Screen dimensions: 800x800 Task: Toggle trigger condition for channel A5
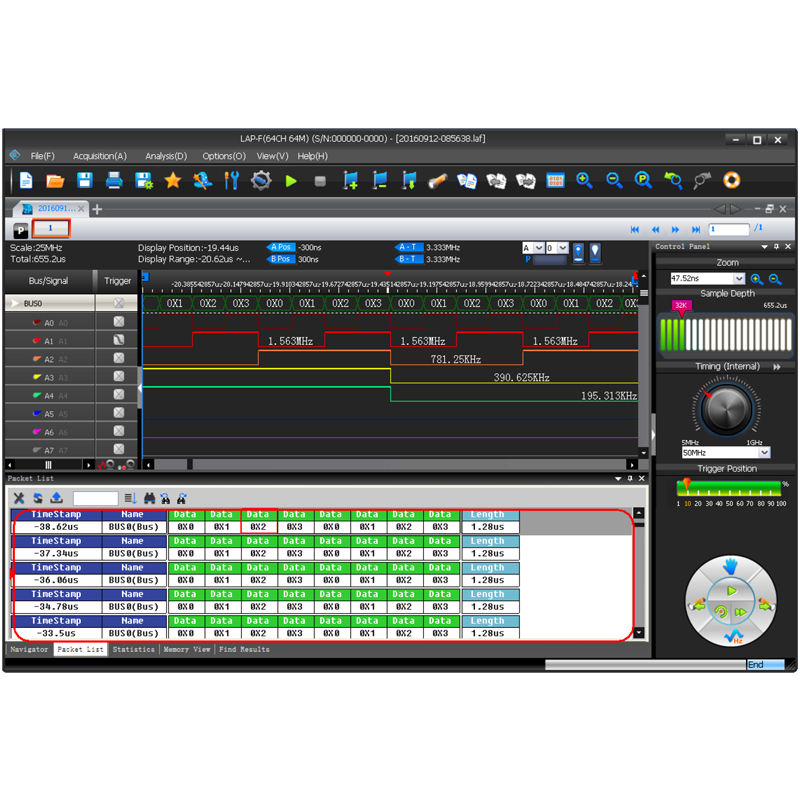tap(118, 412)
